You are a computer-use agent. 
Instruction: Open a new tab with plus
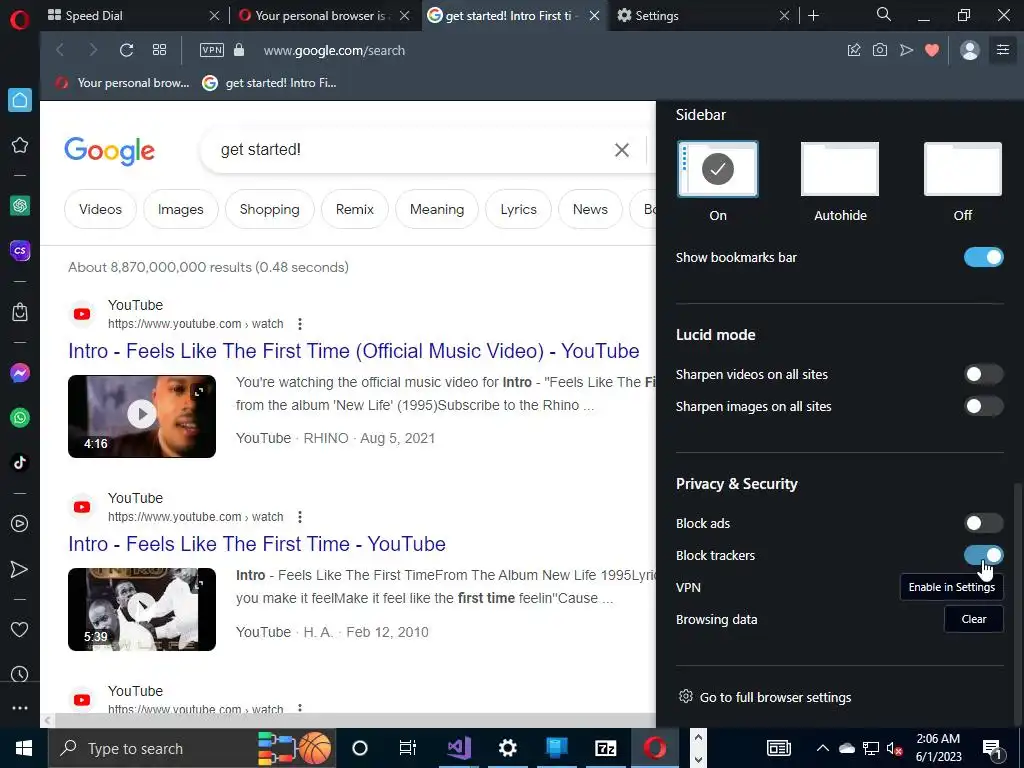(x=814, y=16)
